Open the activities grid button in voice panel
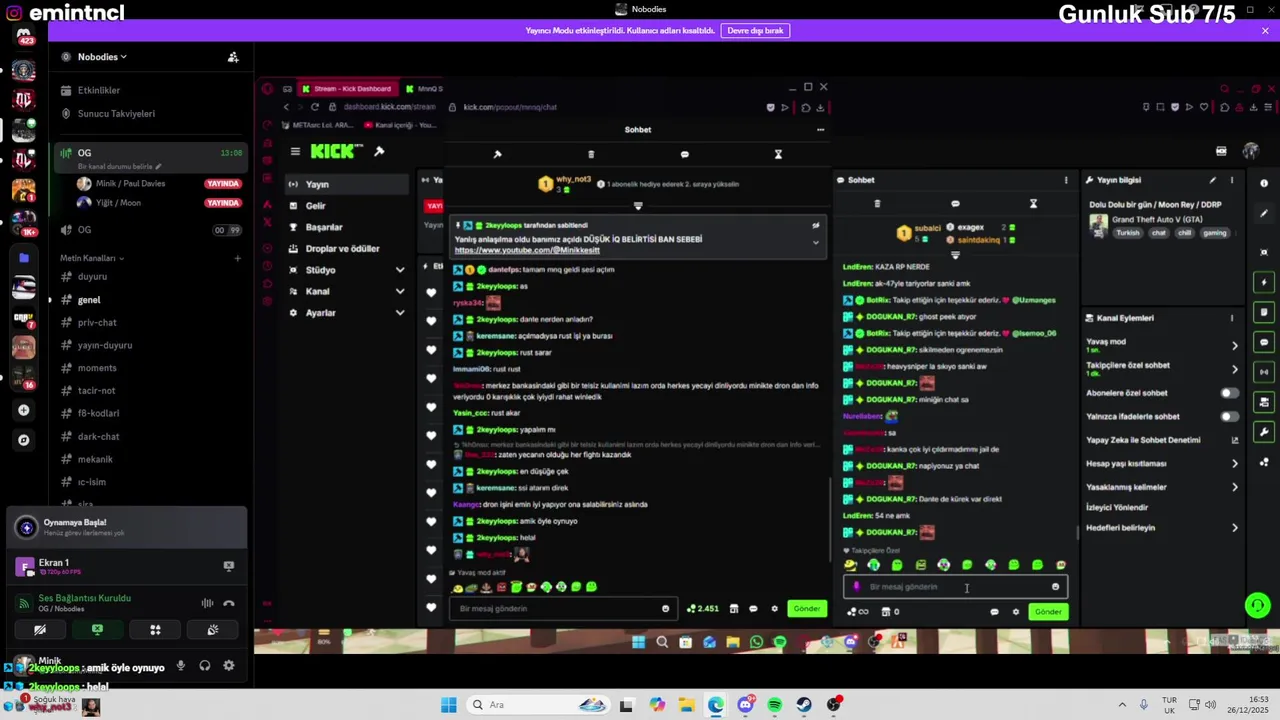The image size is (1280, 720). coord(155,630)
